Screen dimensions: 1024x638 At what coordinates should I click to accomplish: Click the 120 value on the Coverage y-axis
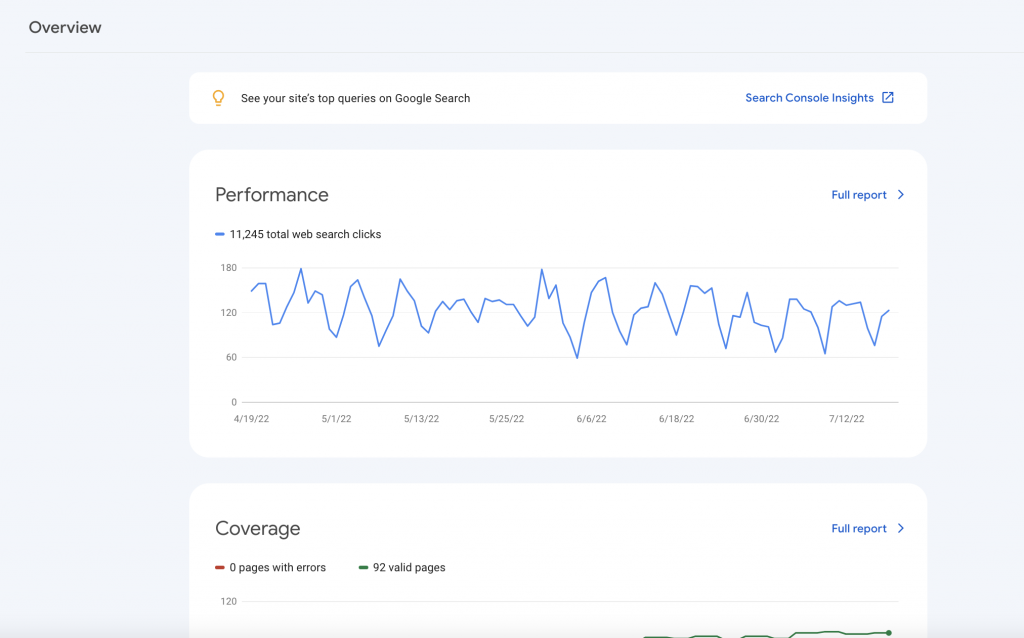pyautogui.click(x=229, y=601)
